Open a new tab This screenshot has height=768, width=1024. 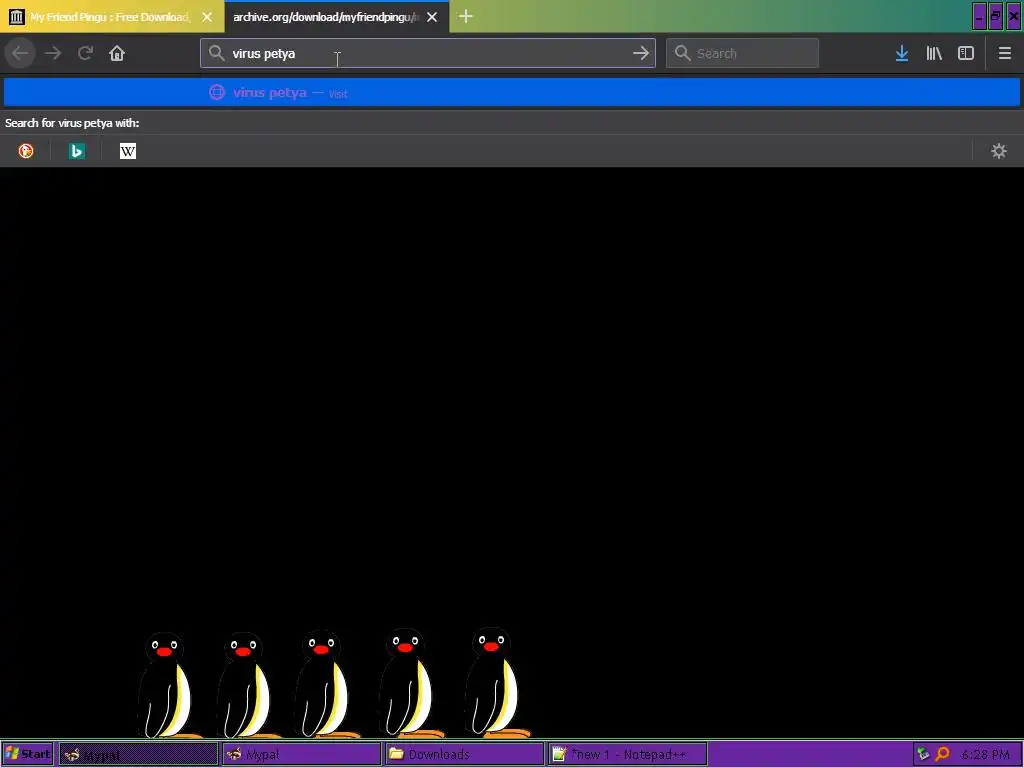pos(466,16)
